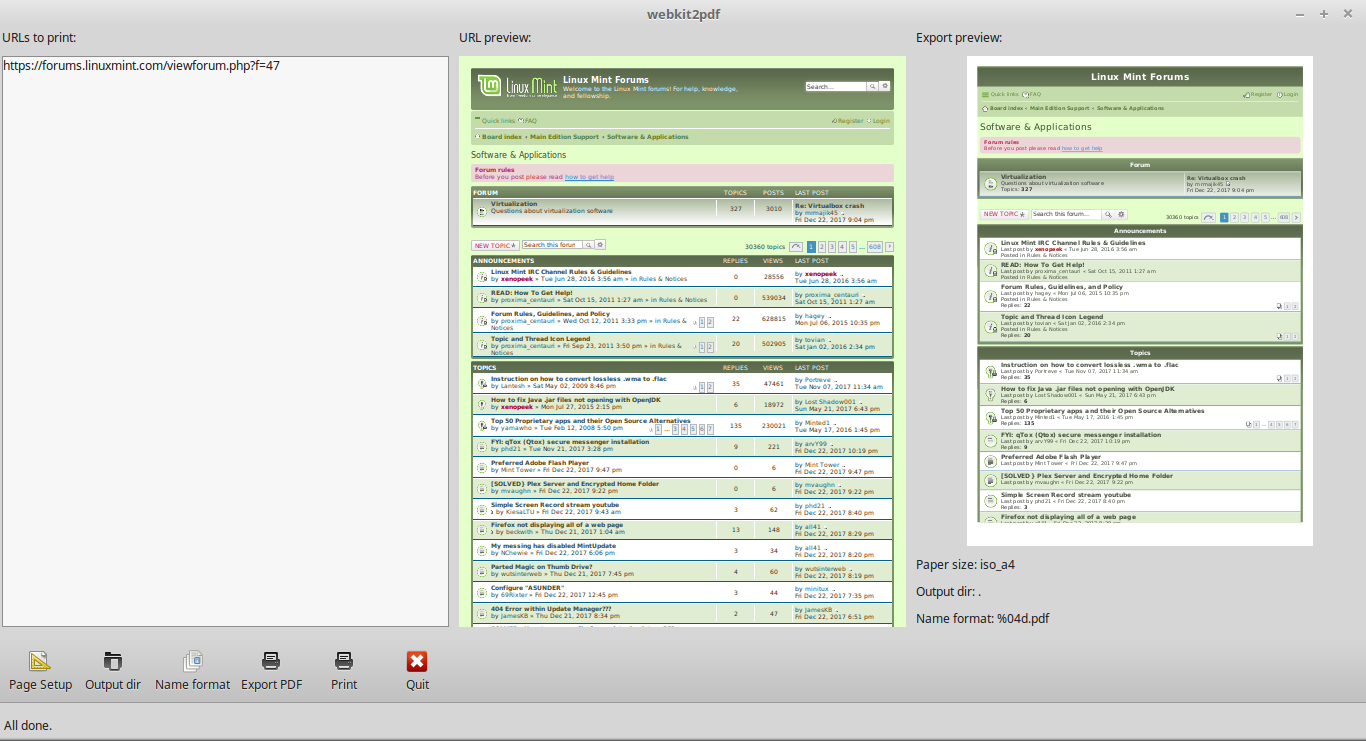1366x741 pixels.
Task: Choose the Output dir toolbar icon
Action: pyautogui.click(x=113, y=661)
